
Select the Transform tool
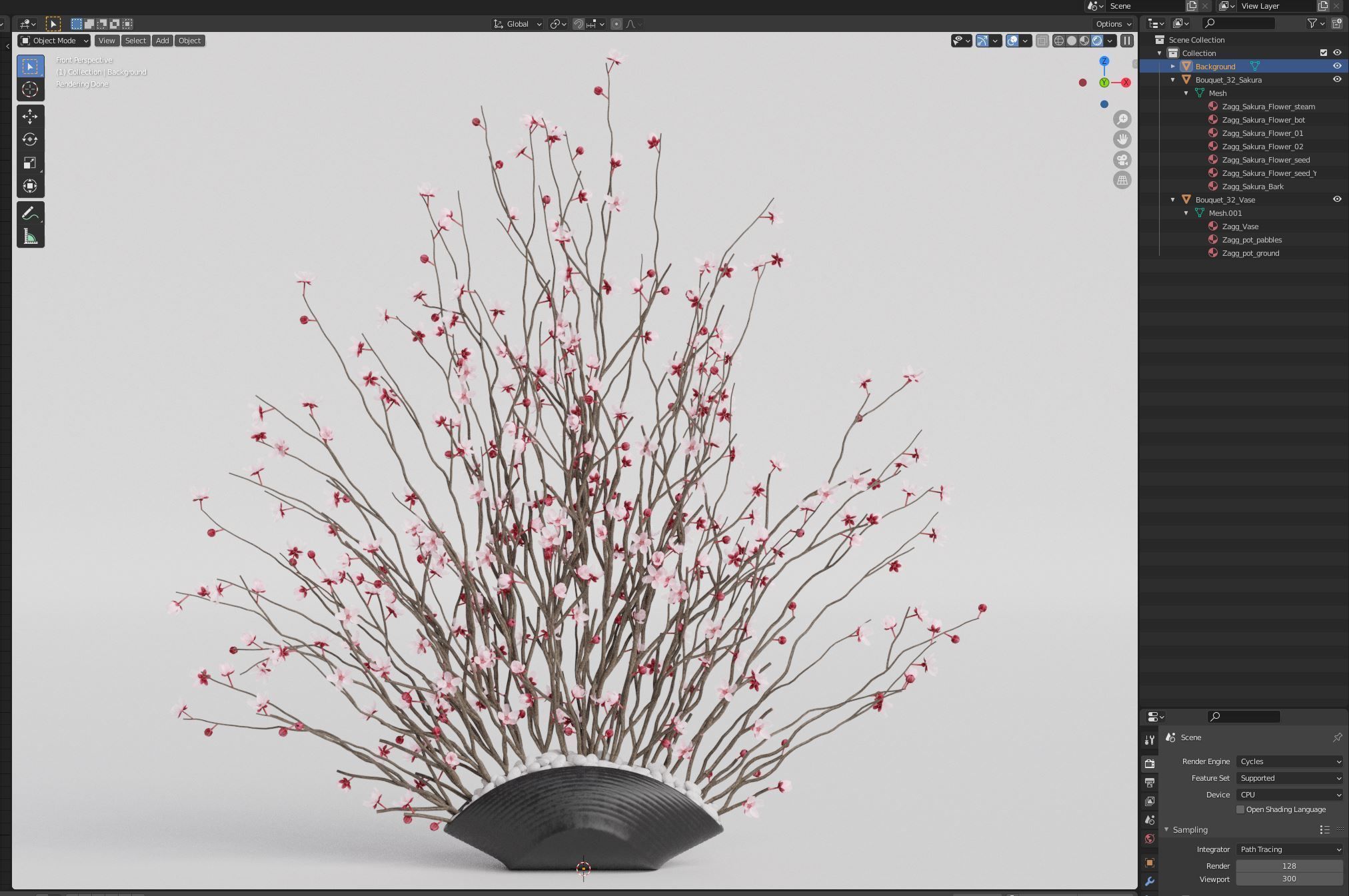click(30, 186)
